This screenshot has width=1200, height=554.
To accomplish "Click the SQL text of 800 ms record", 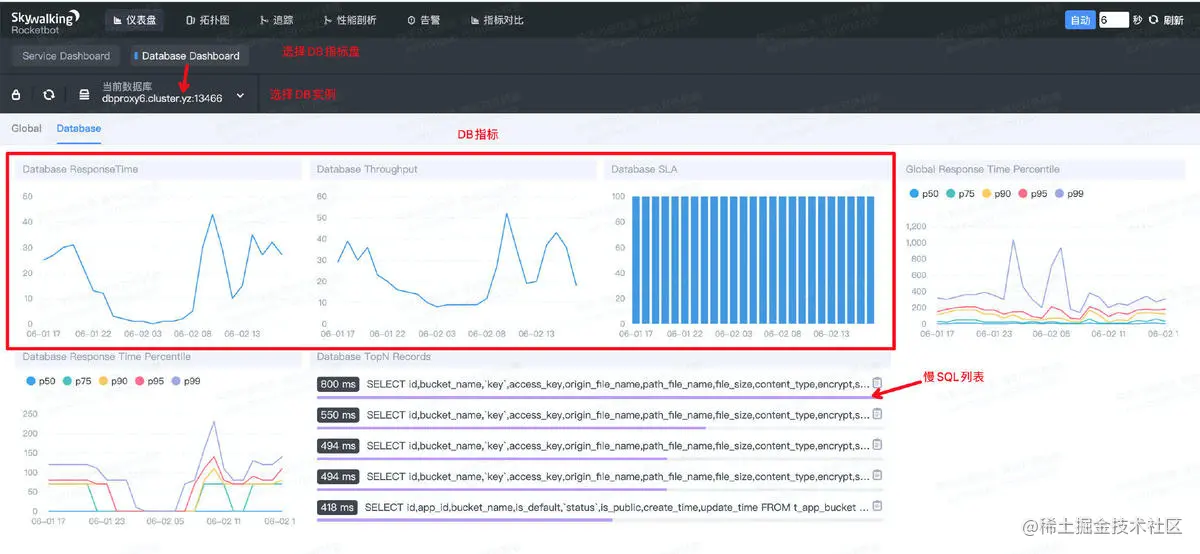I will click(617, 384).
